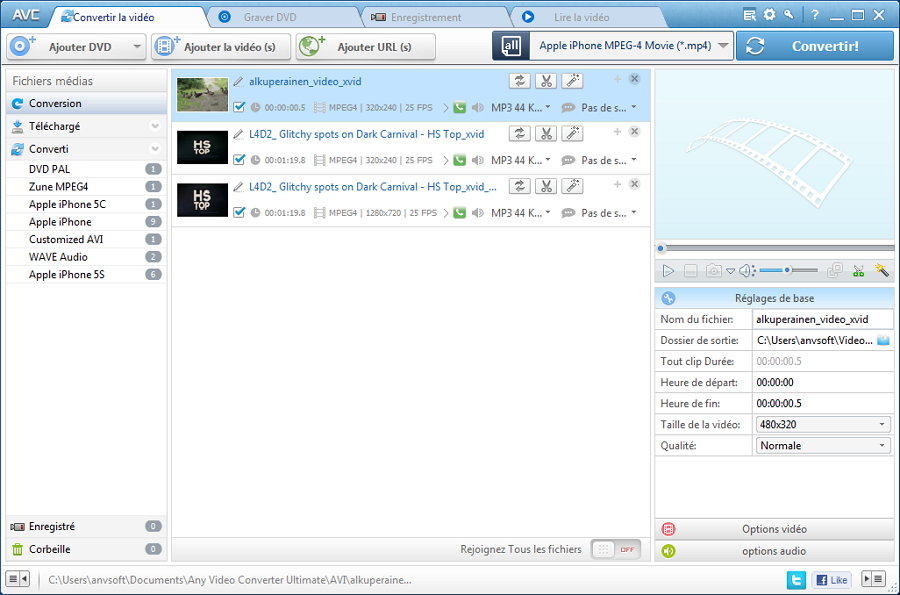Click the Nom du fichier input field
Viewport: 900px width, 595px height.
tap(823, 319)
